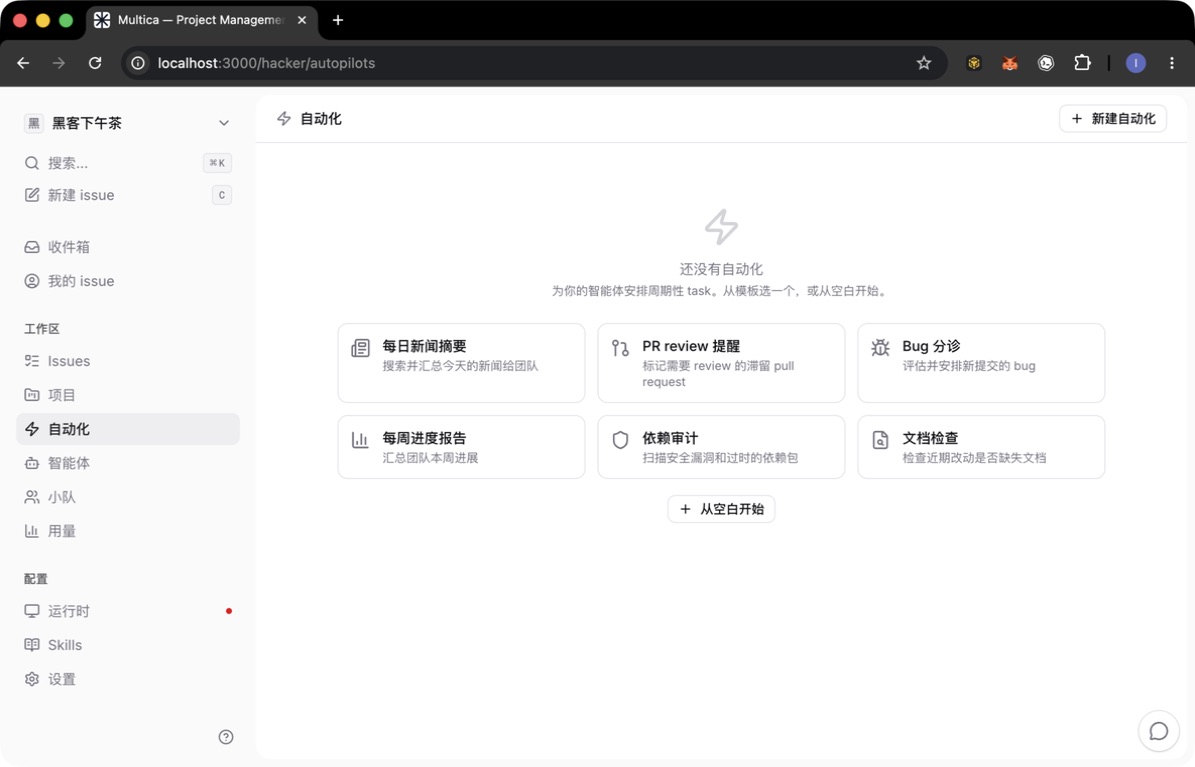The height and width of the screenshot is (767, 1195).
Task: Click the 新建 issue pencil icon
Action: [x=32, y=195]
